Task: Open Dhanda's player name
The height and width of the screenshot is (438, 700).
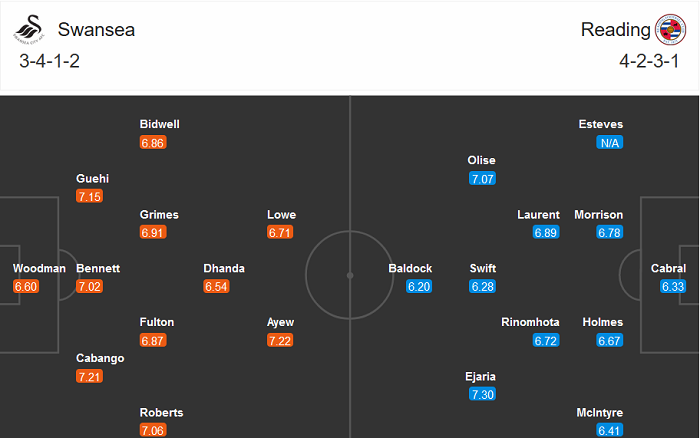Action: (x=224, y=268)
